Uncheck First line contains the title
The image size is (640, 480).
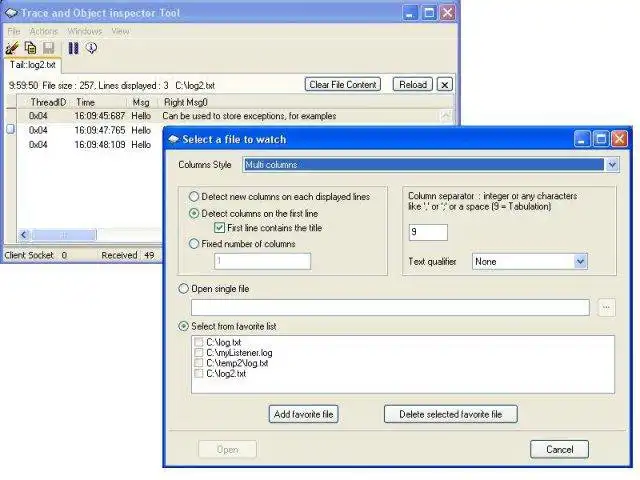(219, 228)
